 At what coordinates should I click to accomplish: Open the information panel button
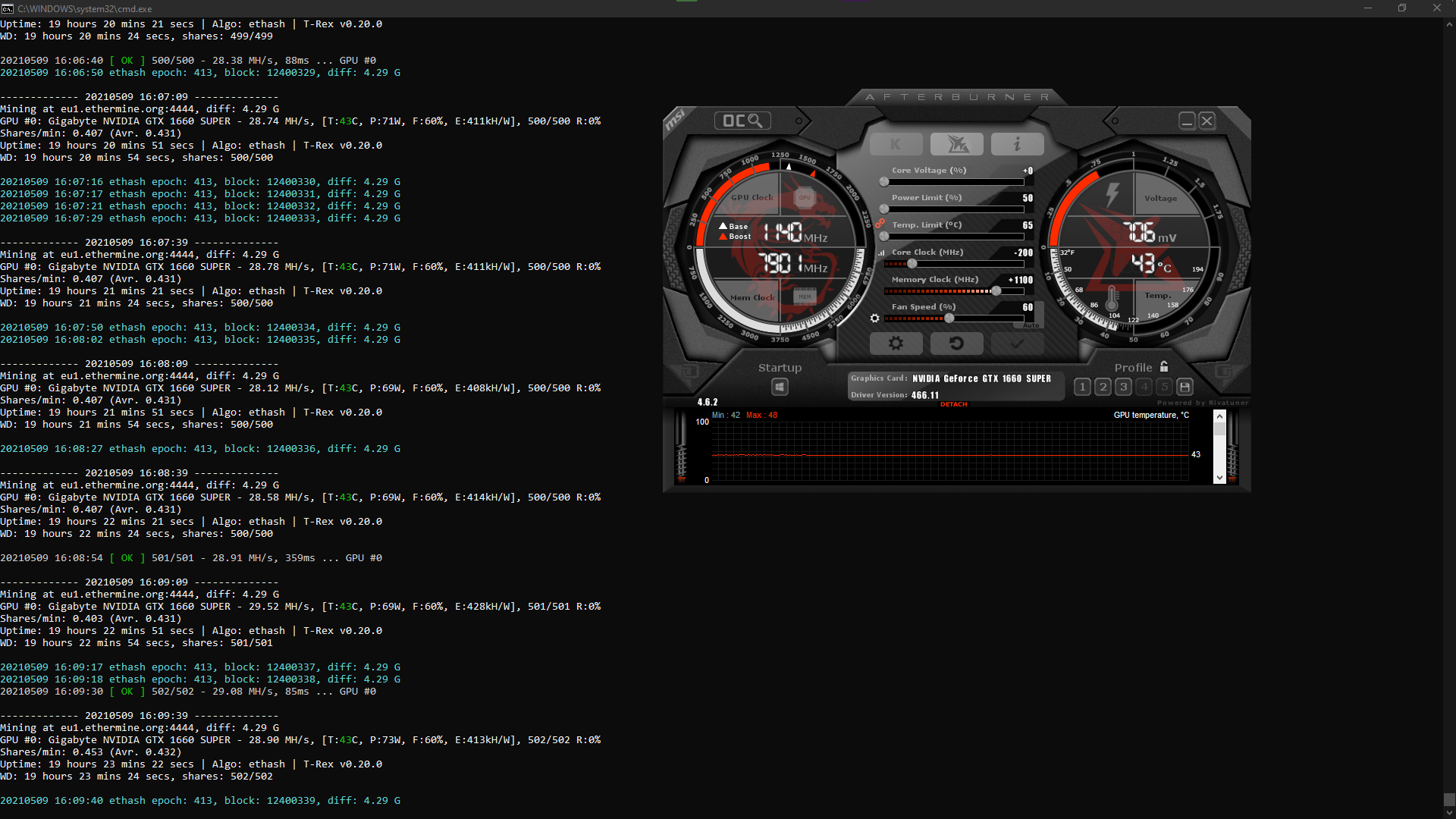pos(1017,144)
